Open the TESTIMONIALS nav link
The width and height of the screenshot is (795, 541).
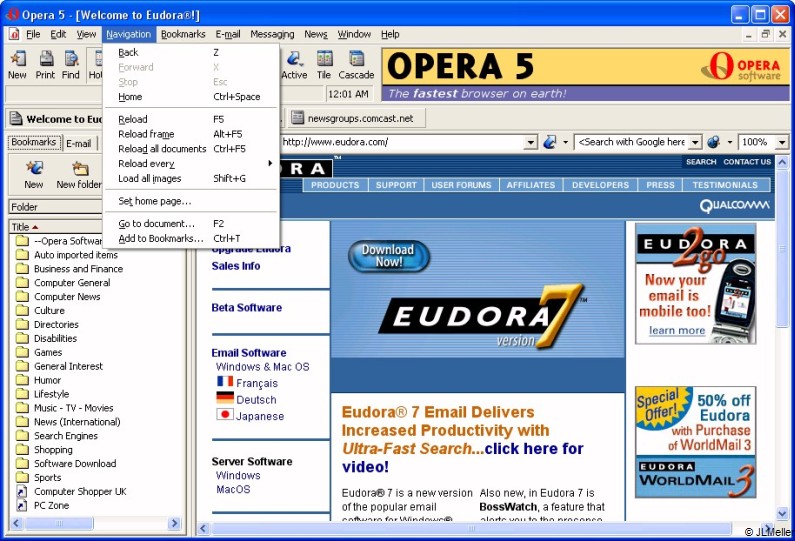click(725, 185)
